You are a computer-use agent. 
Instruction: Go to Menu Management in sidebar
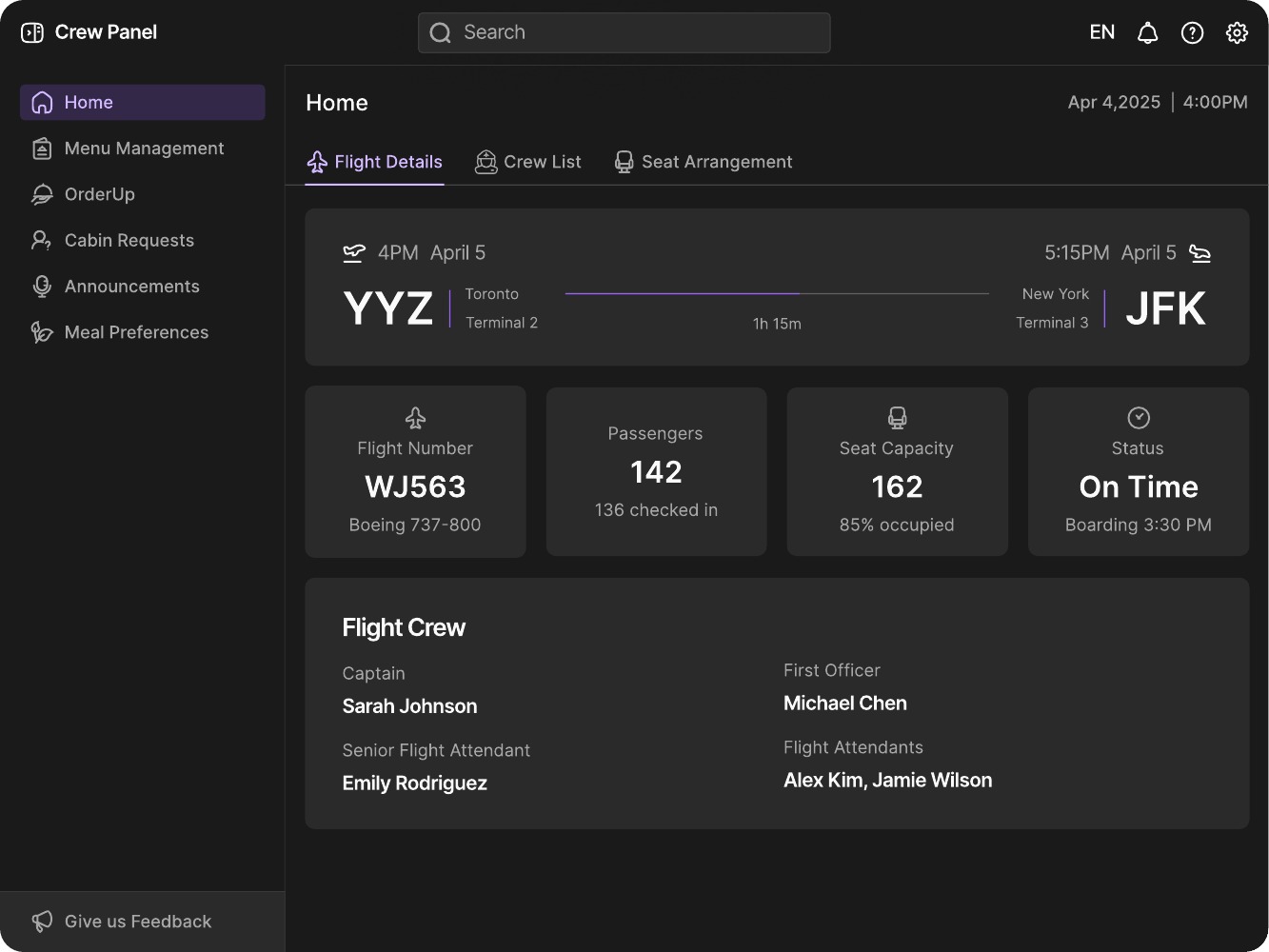coord(143,149)
